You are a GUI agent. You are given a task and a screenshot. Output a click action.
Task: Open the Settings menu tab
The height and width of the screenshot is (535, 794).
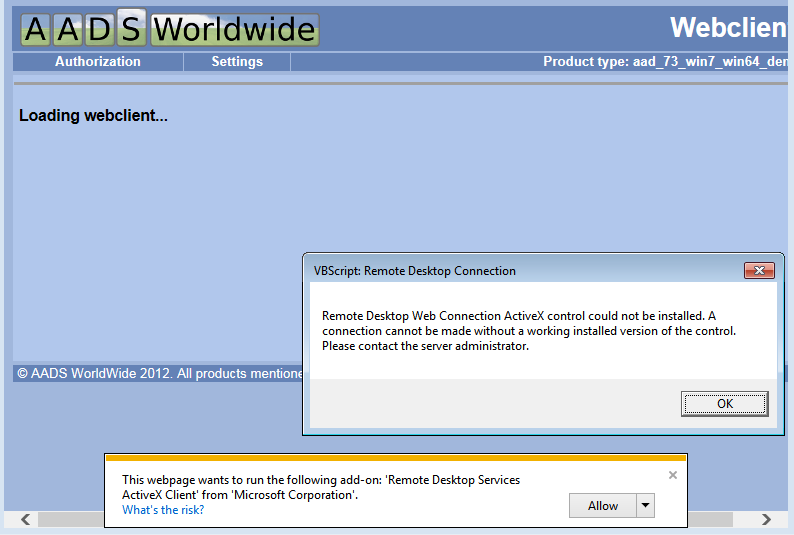pos(237,62)
